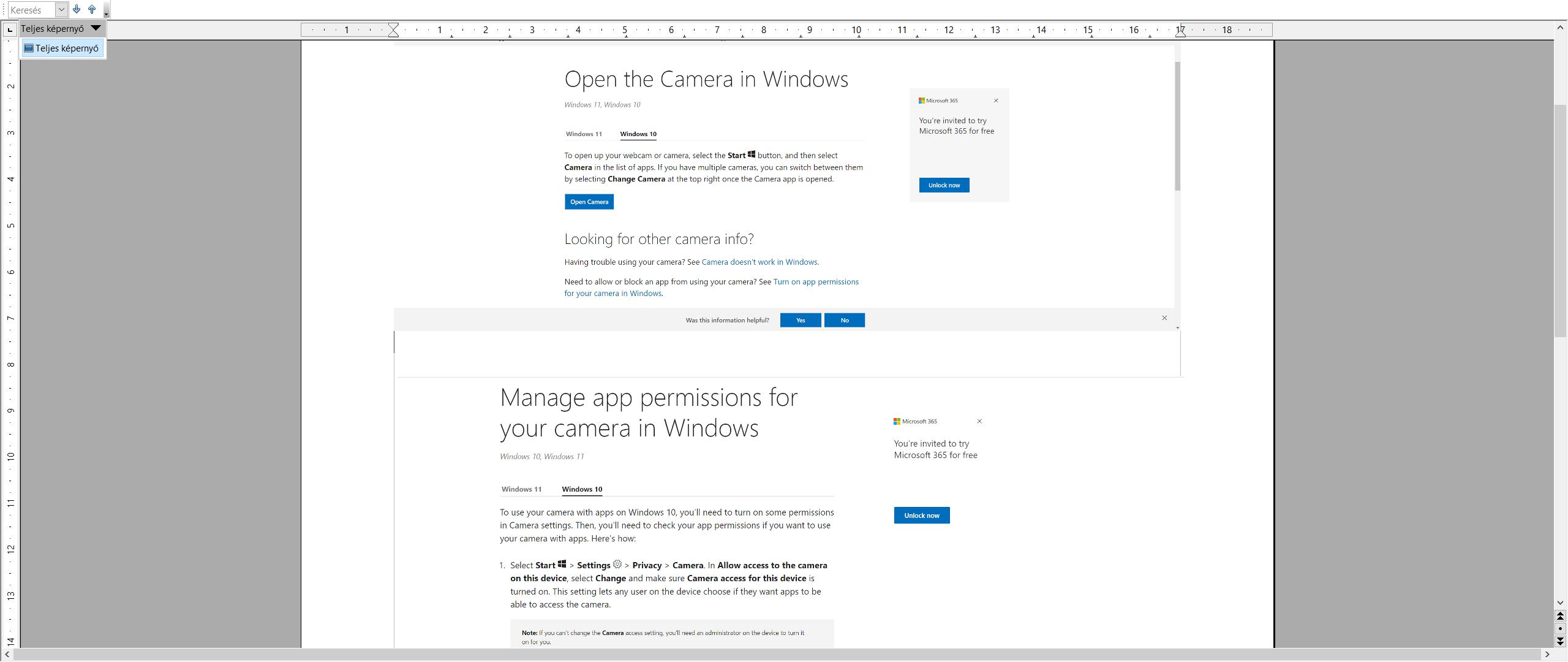Click No on the helpful feedback bar
1568x662 pixels.
(845, 320)
